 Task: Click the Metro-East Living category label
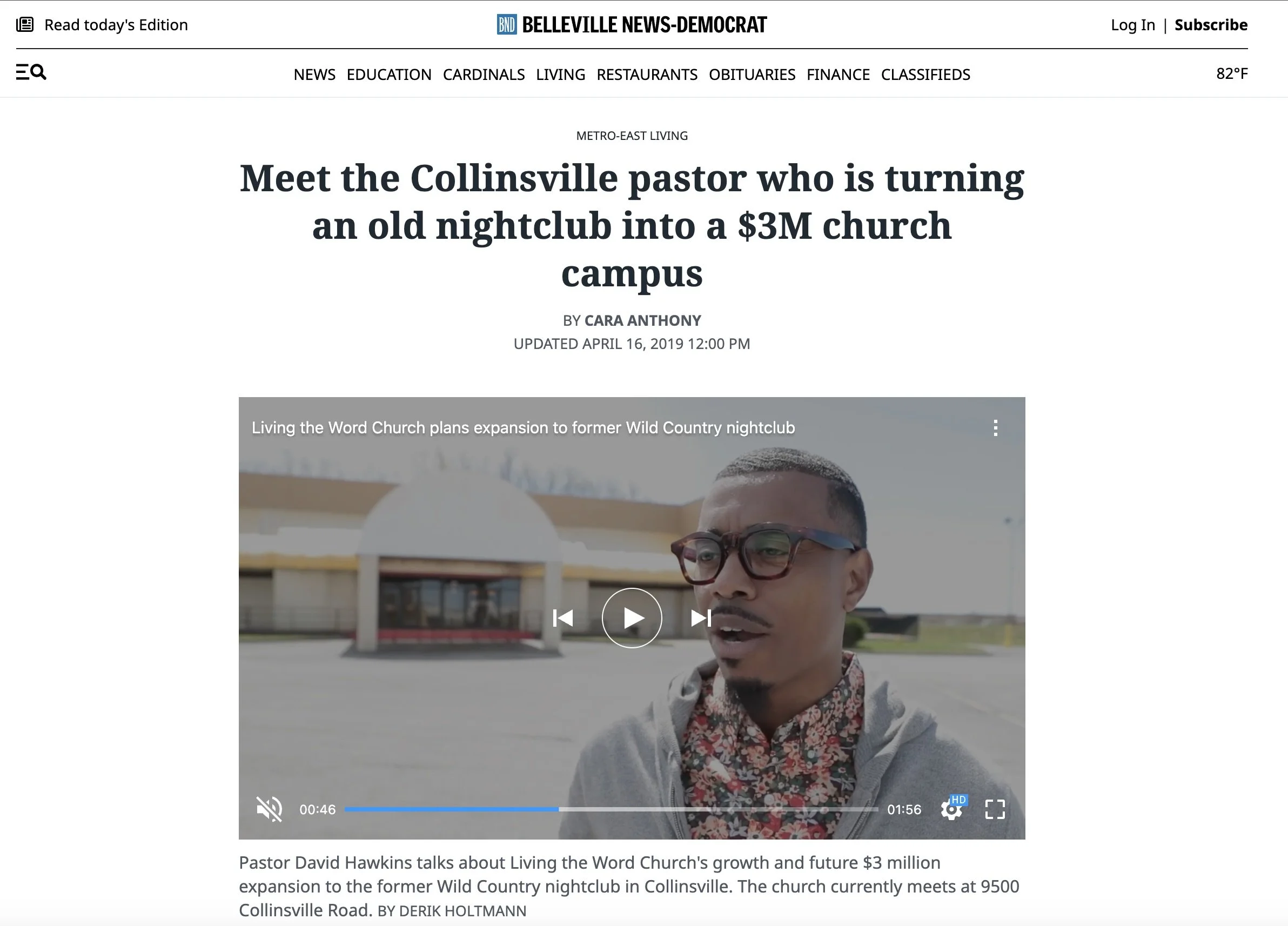point(632,136)
